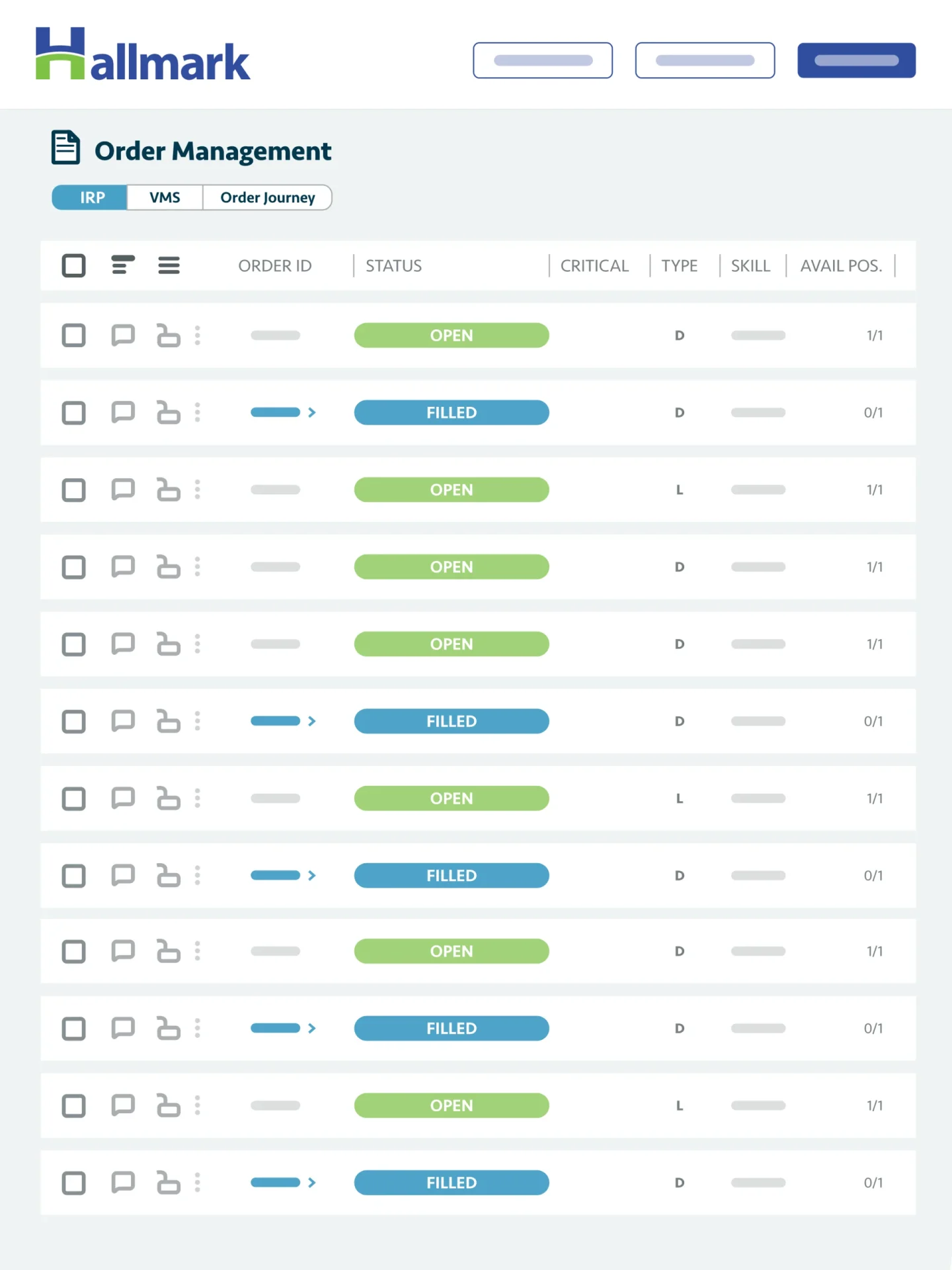
Task: Switch to the VMS tab
Action: pos(165,198)
